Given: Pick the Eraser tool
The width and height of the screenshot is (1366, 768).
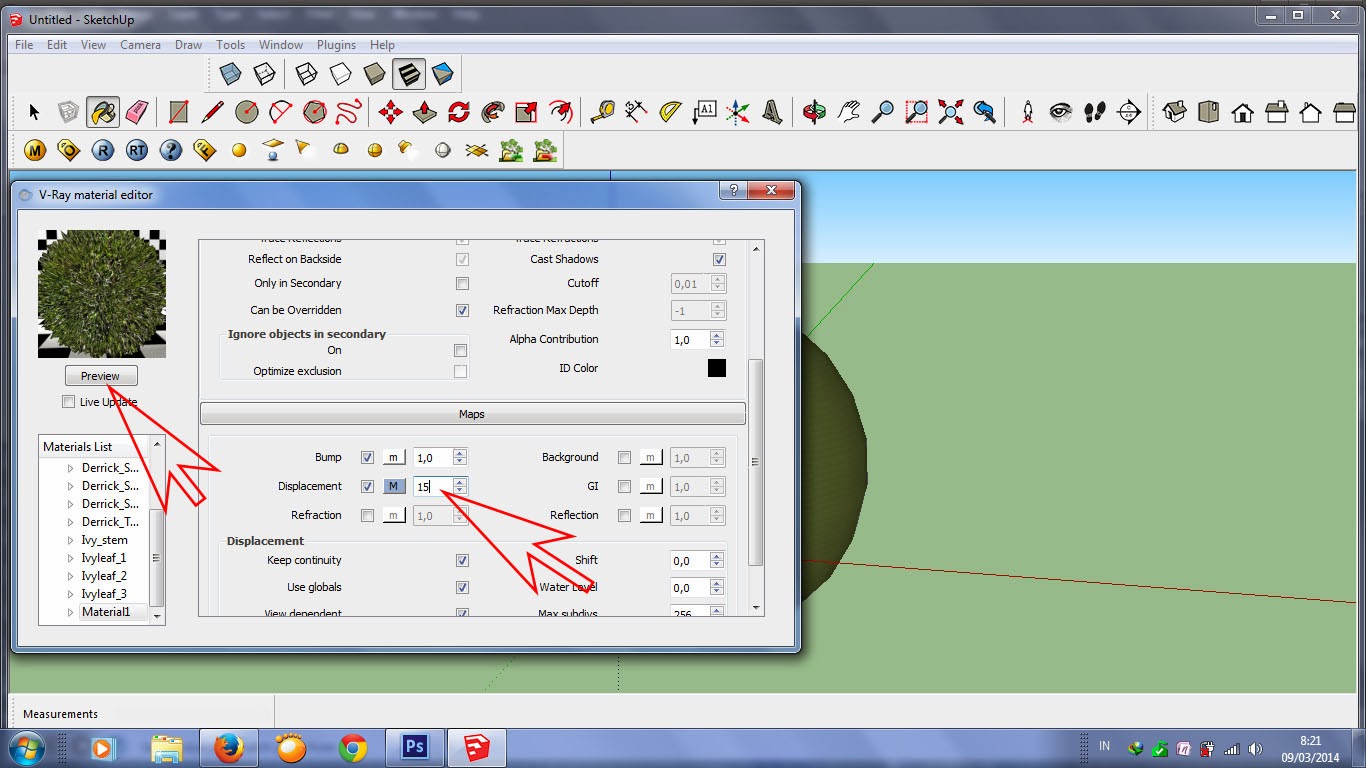Looking at the screenshot, I should click(137, 112).
